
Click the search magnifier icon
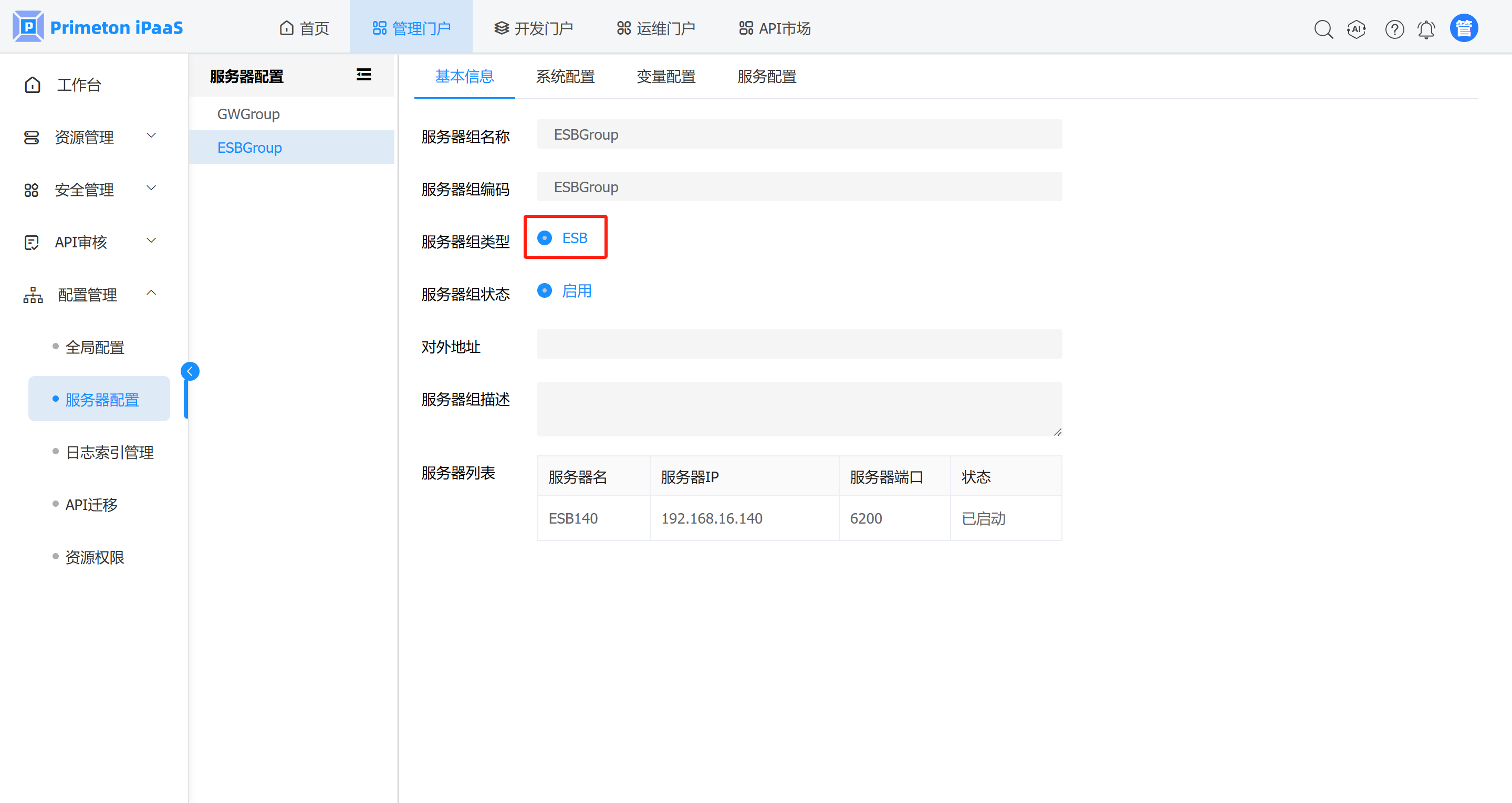1323,29
